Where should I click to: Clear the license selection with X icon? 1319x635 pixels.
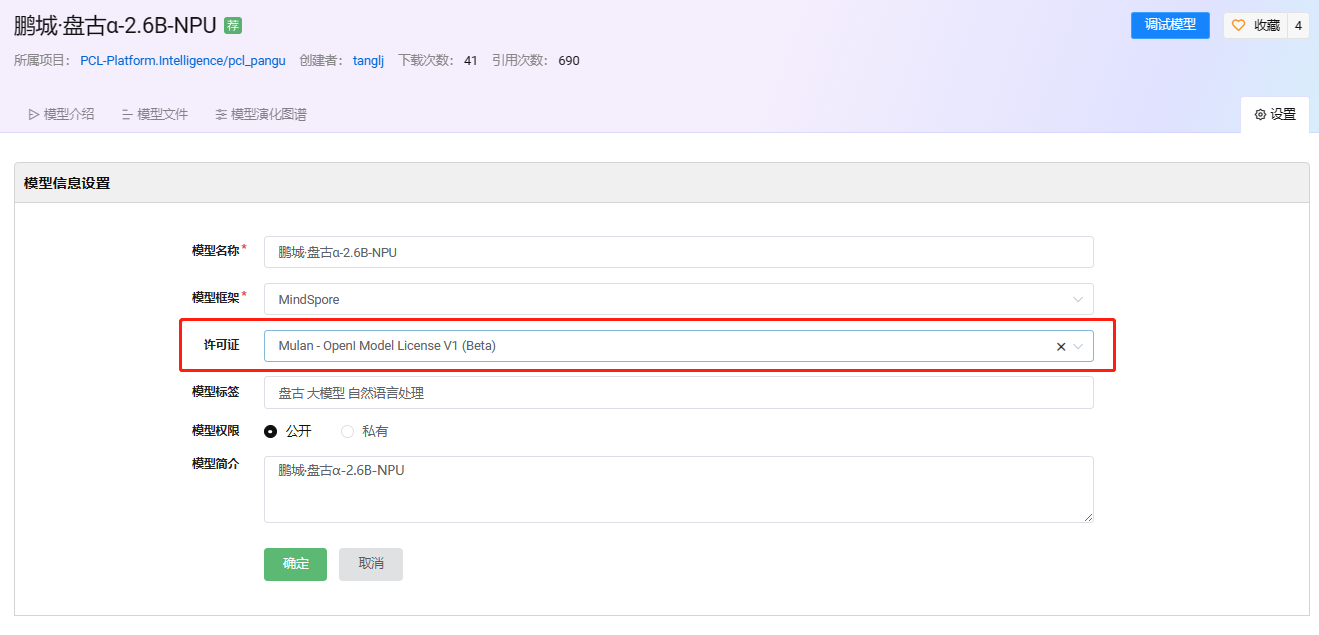(x=1061, y=347)
